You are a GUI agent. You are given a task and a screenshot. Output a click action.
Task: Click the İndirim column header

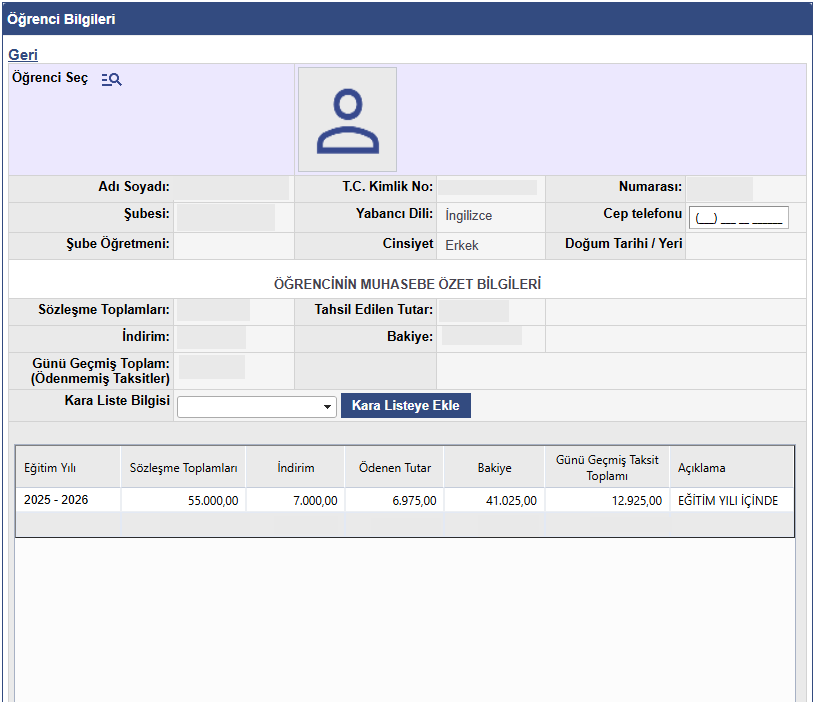(295, 468)
